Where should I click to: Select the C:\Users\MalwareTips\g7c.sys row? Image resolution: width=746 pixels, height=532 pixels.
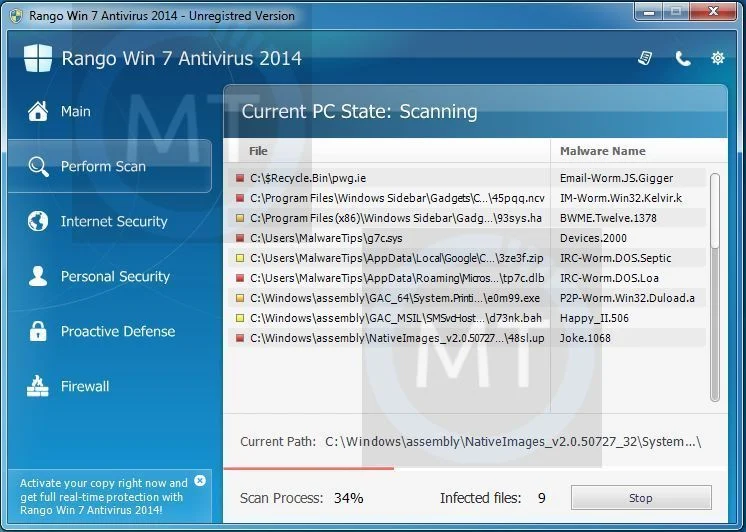[466, 238]
